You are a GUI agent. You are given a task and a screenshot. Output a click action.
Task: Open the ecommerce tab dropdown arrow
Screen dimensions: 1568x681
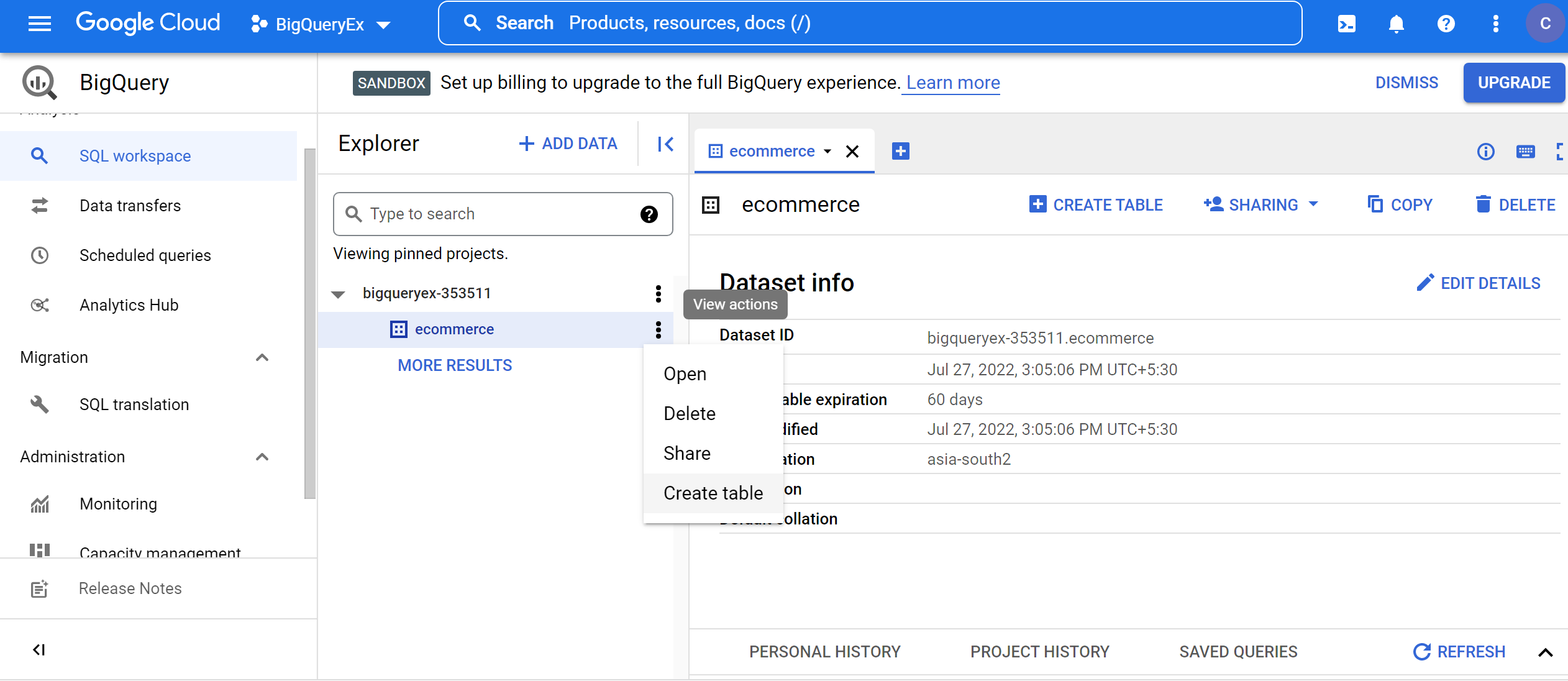[827, 152]
